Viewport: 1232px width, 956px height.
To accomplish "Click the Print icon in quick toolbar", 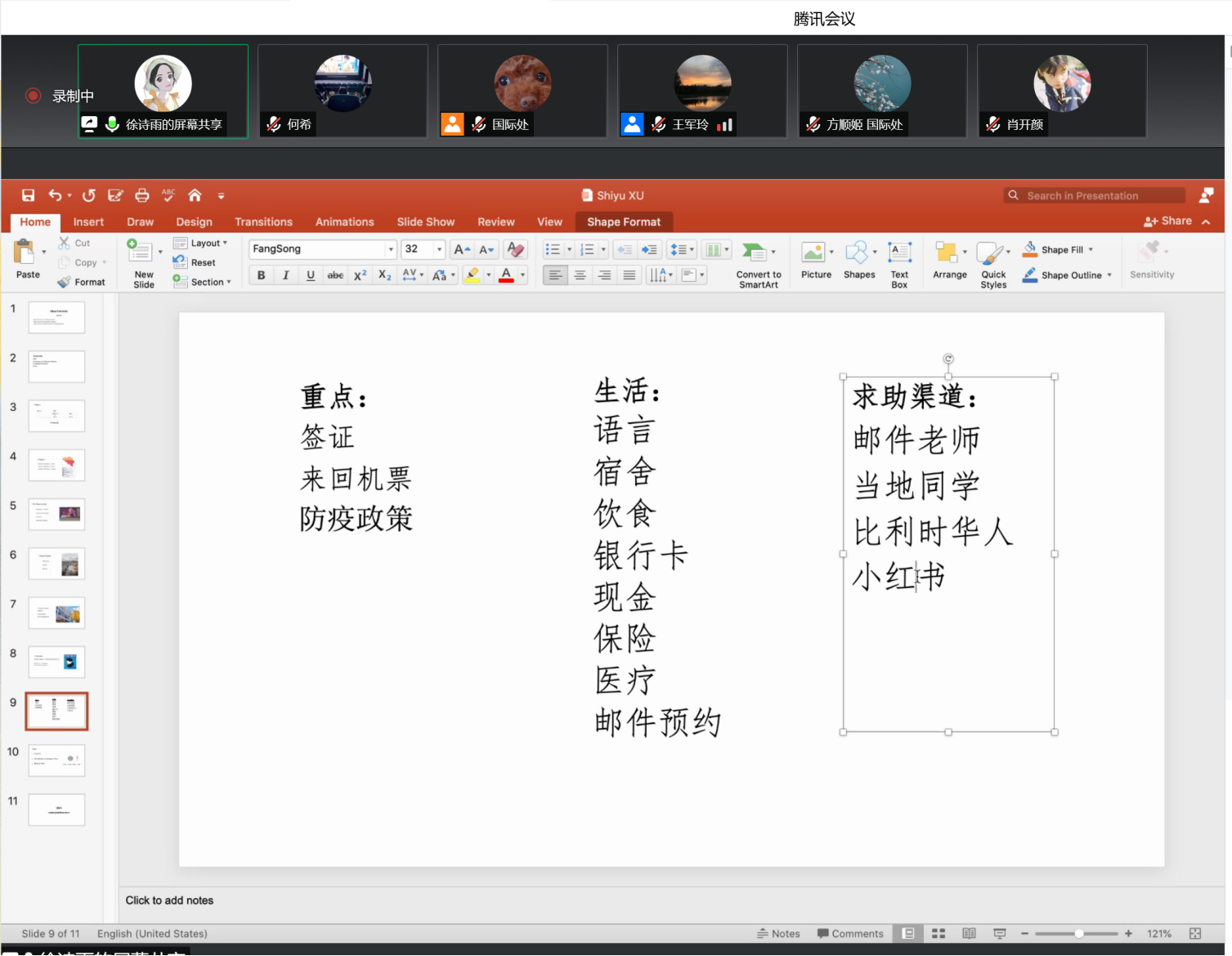I will (x=142, y=195).
